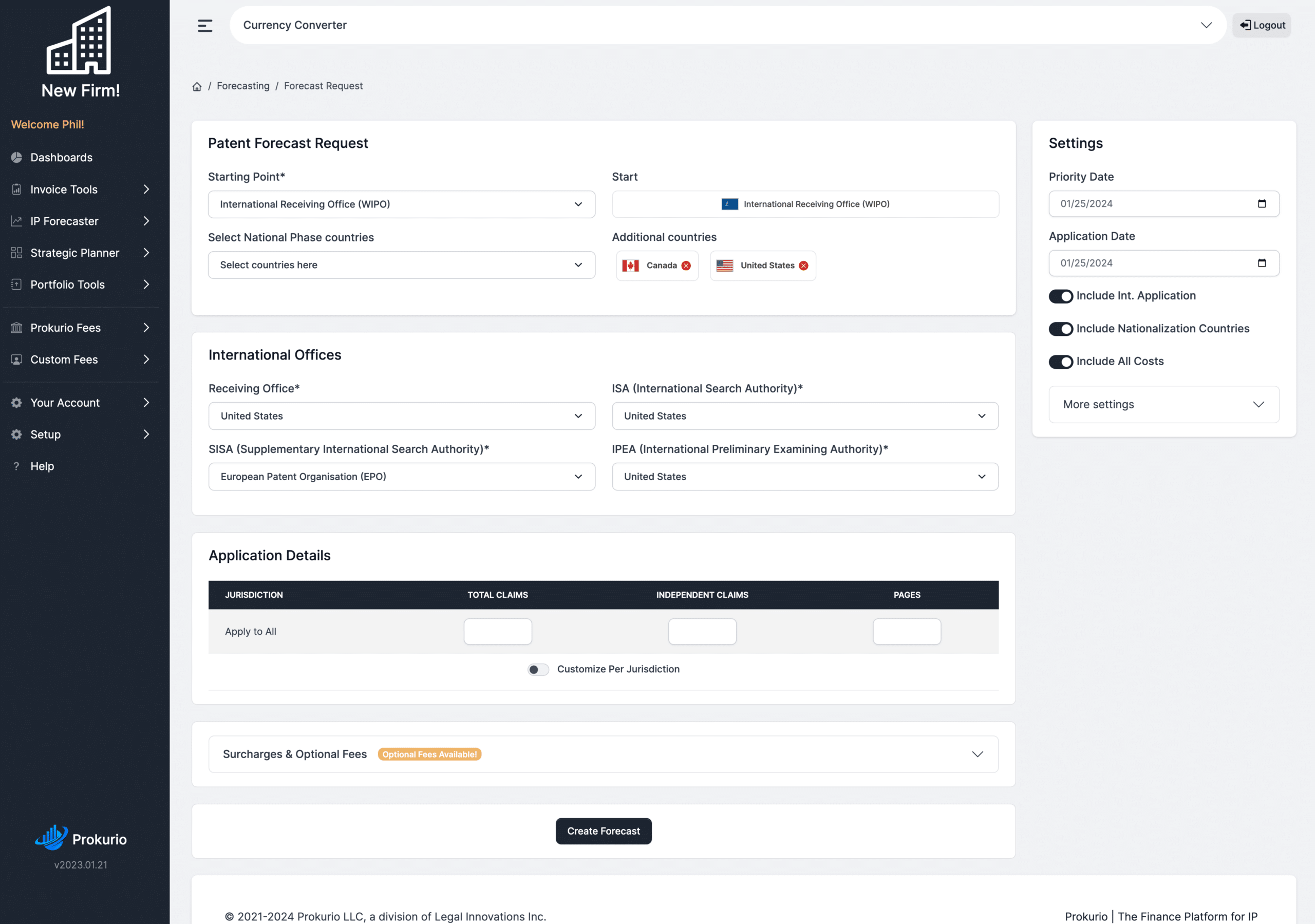Click the Your Account gear icon
Screen dimensions: 1315x924
coord(16,403)
